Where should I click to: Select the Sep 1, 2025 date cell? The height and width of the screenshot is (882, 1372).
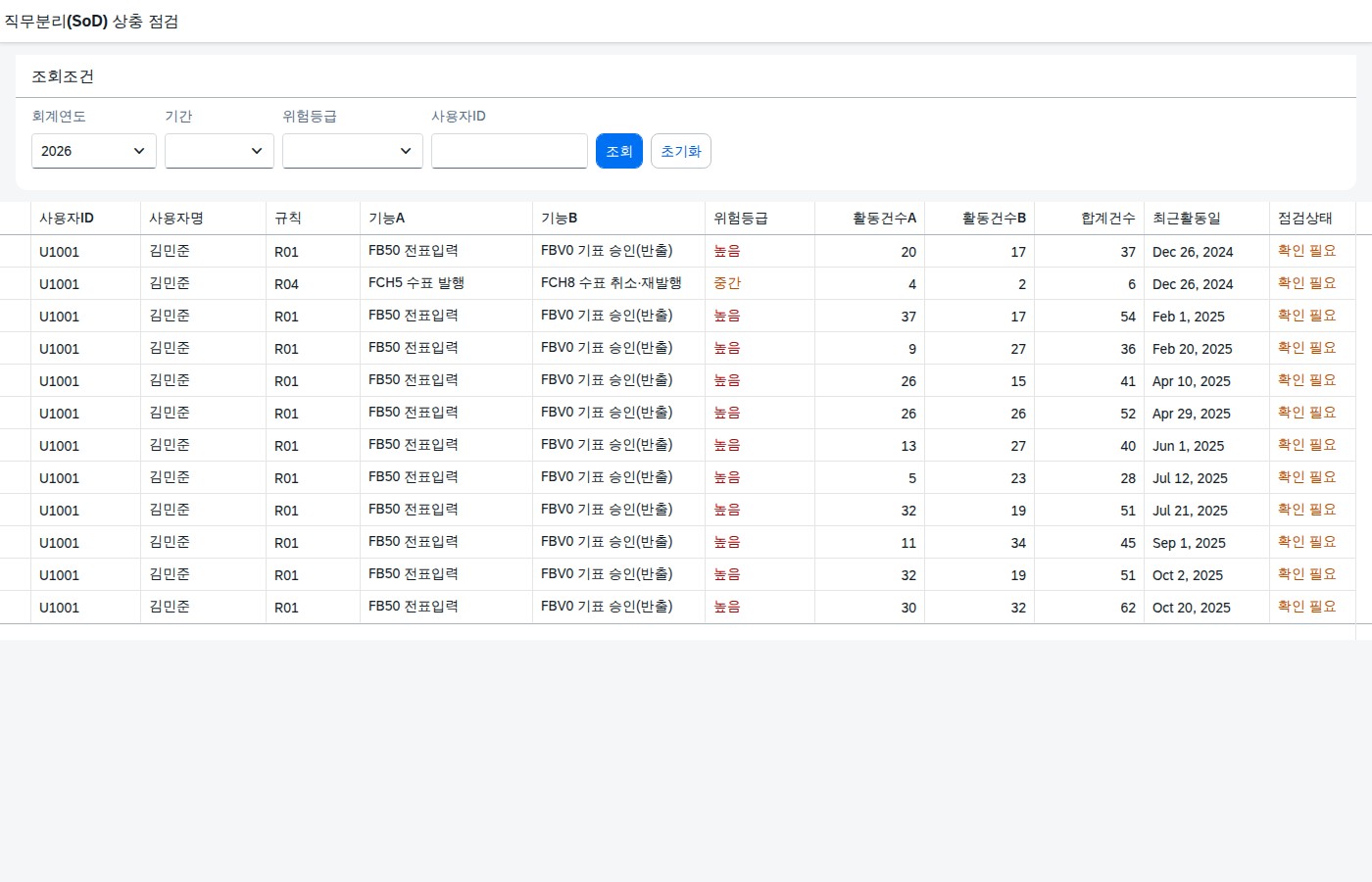coord(1207,543)
